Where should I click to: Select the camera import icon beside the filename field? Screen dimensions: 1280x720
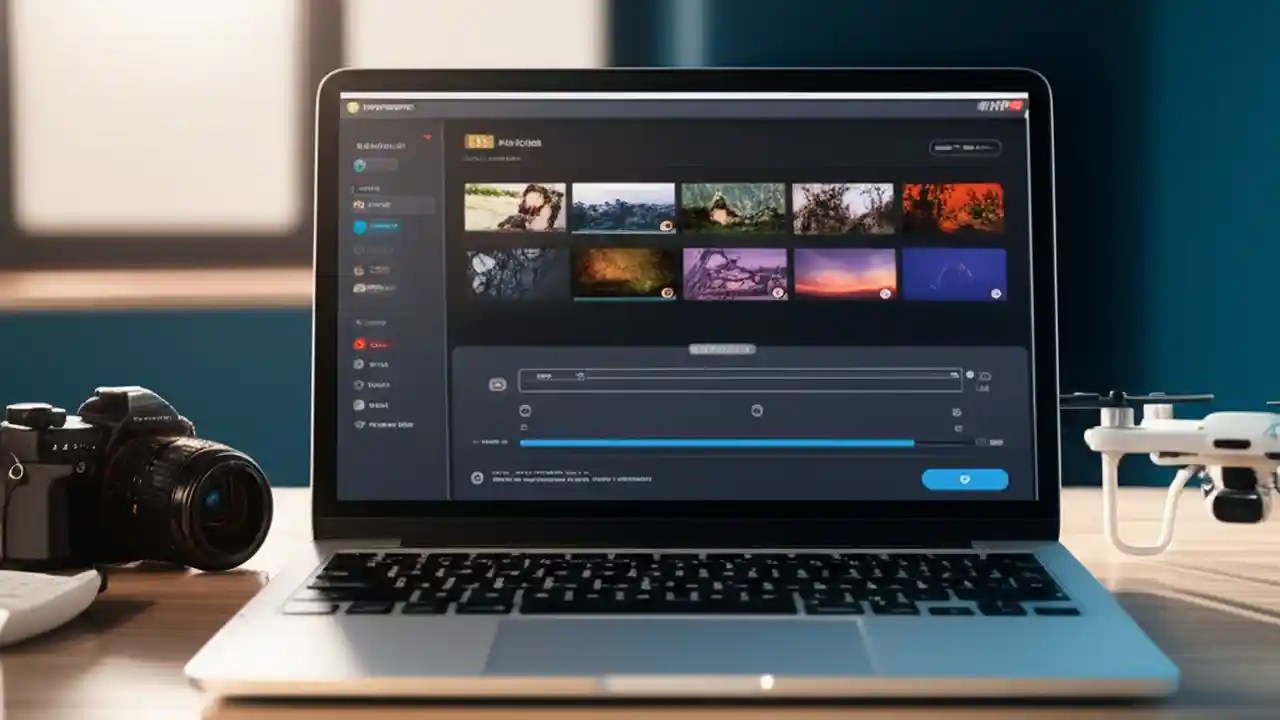(498, 384)
